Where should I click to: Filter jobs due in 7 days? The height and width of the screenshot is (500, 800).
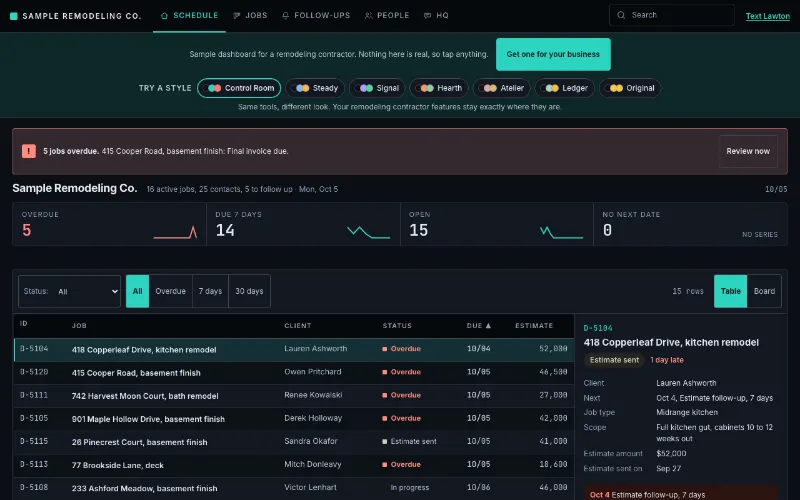coord(210,291)
